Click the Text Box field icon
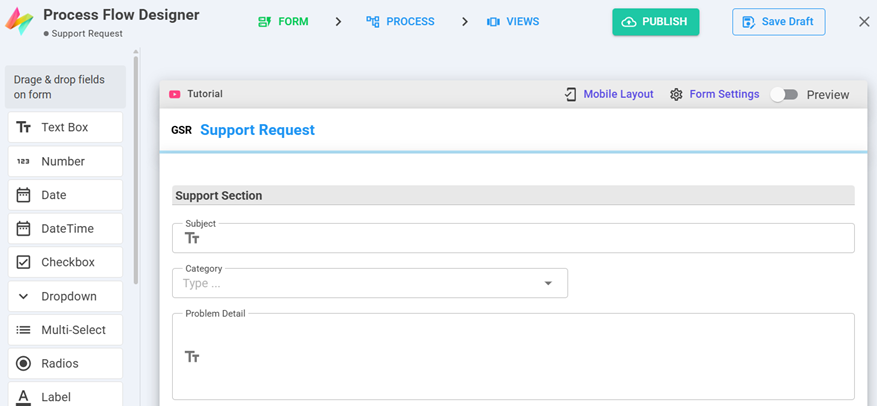 coord(24,128)
